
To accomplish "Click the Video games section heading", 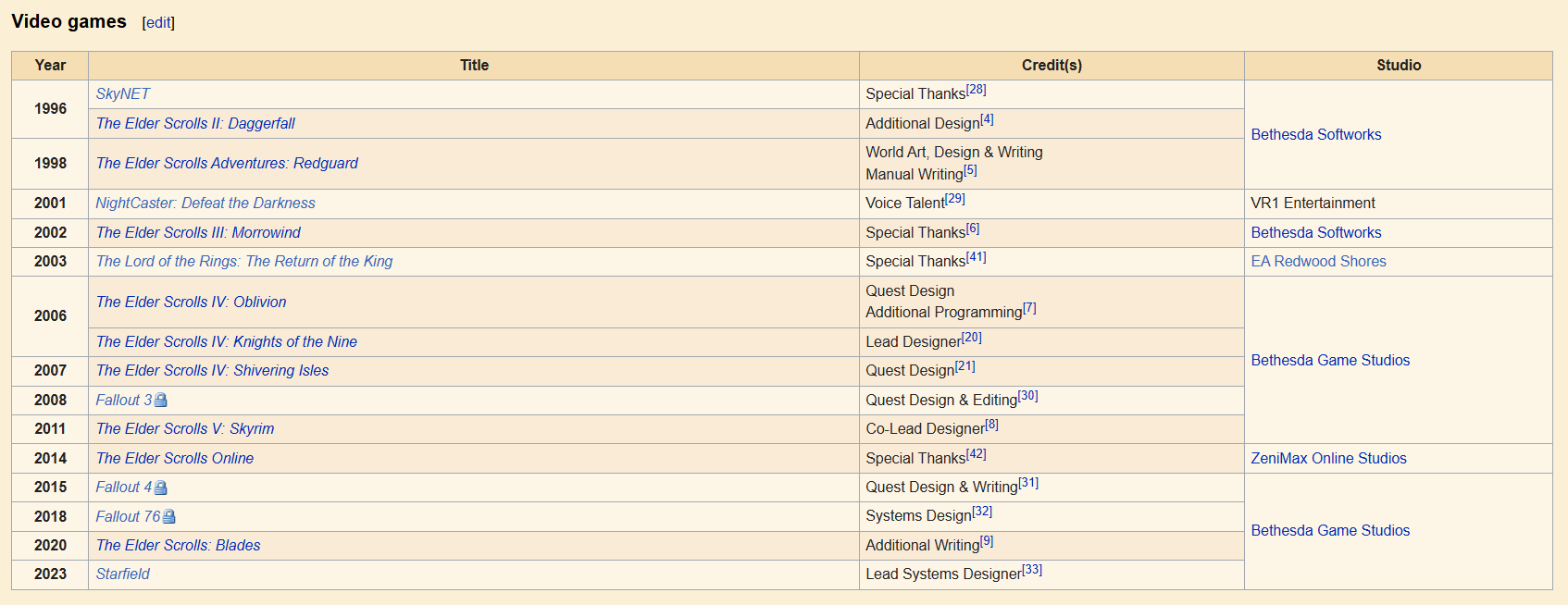I will pyautogui.click(x=68, y=21).
